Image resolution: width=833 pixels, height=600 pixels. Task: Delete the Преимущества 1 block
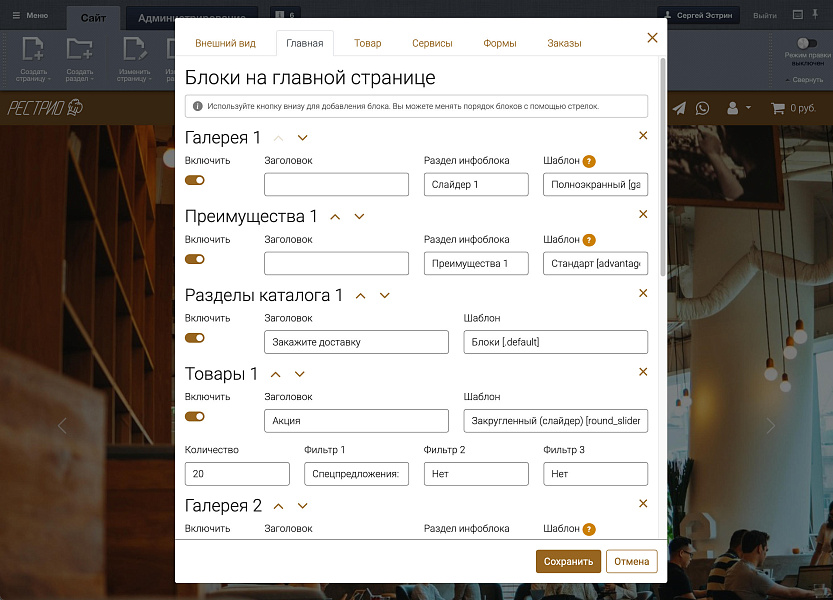pos(643,215)
